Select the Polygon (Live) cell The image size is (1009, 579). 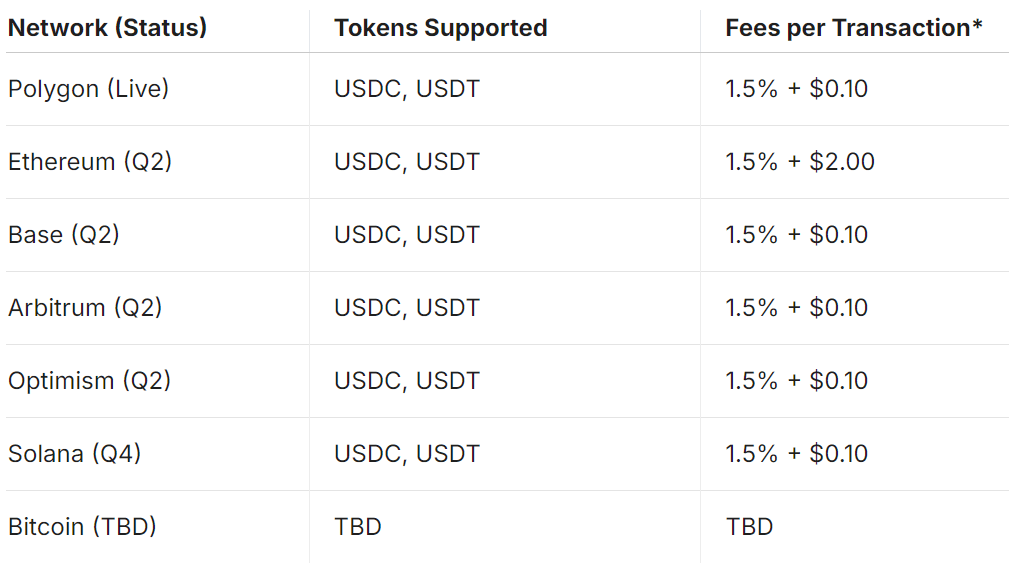click(x=89, y=89)
